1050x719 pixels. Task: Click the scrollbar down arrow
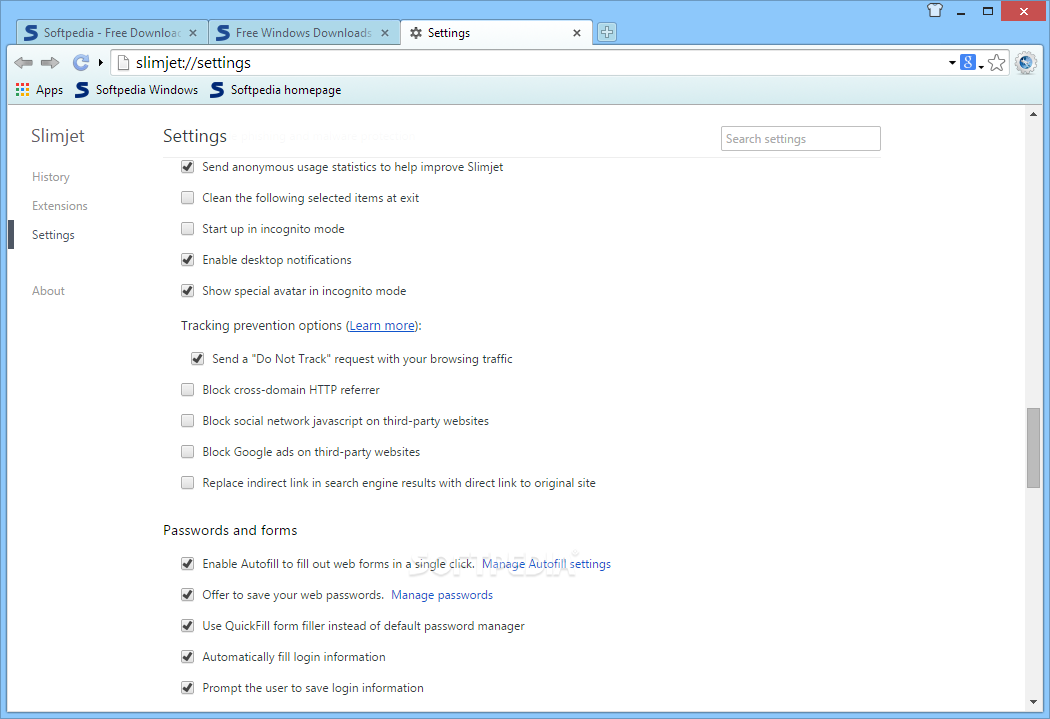1033,702
